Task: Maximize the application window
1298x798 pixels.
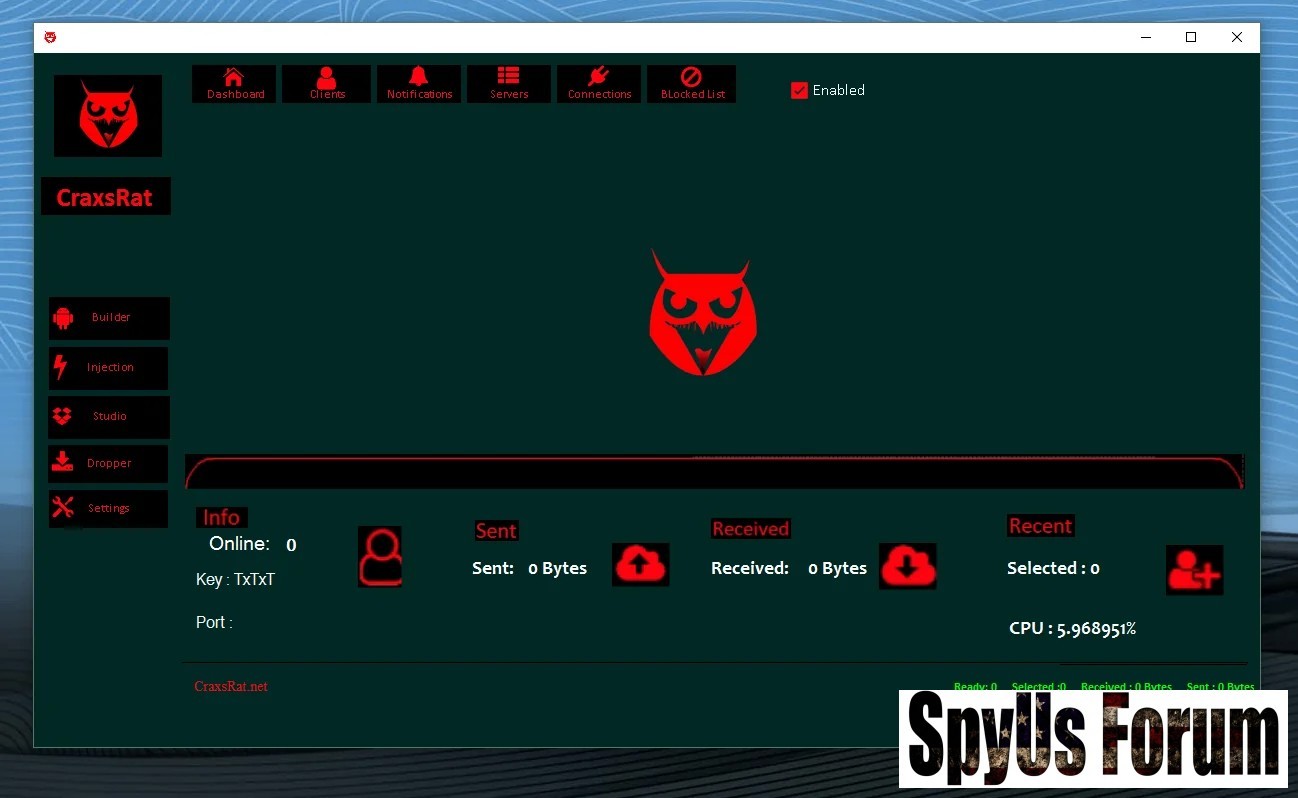Action: click(x=1191, y=38)
